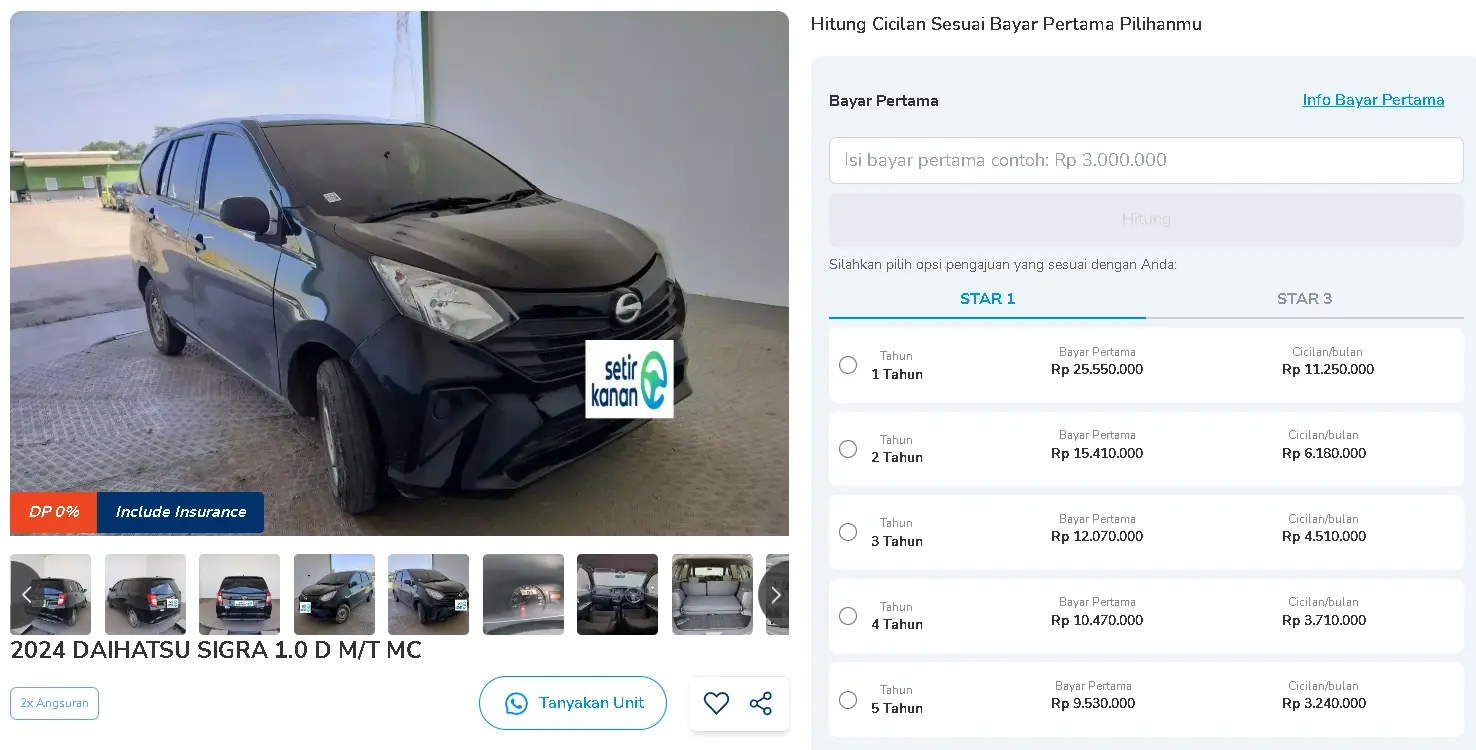The height and width of the screenshot is (750, 1476).
Task: Select the 5 Tahun radio option
Action: (848, 700)
